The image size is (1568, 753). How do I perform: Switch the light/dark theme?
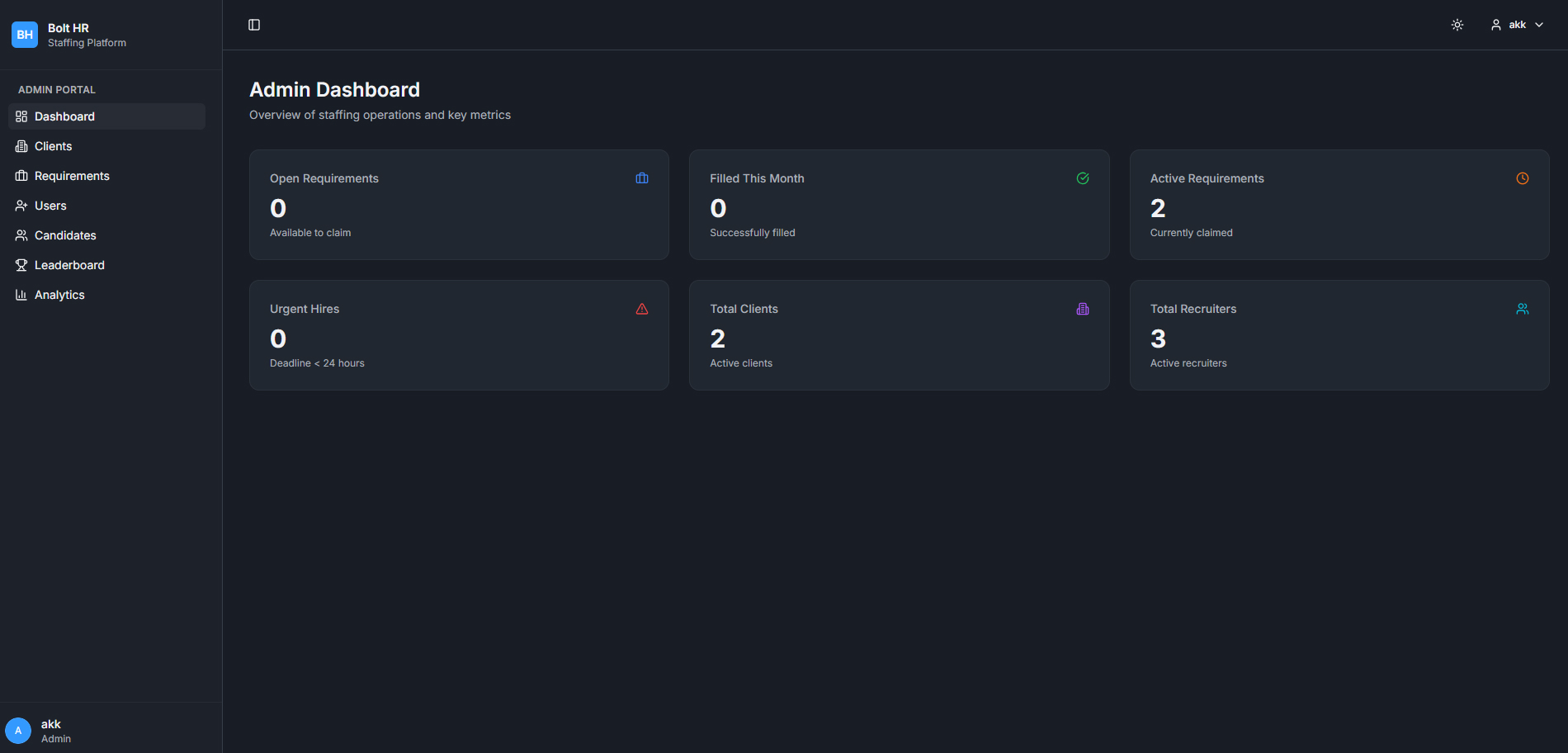(1457, 25)
